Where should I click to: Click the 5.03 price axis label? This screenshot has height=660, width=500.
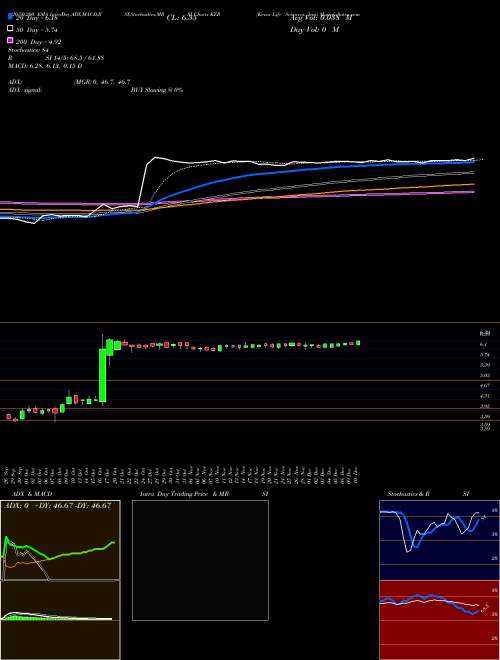485,375
